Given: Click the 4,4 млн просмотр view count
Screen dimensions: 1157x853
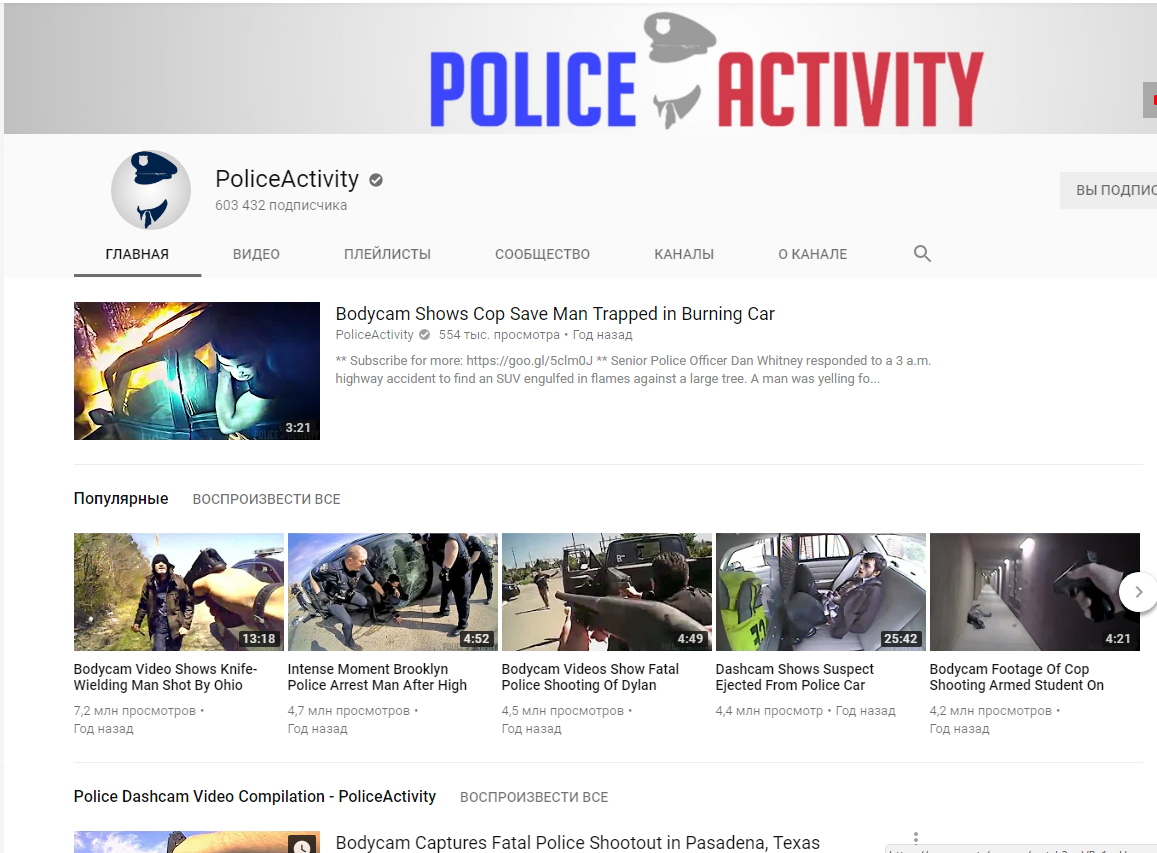Looking at the screenshot, I should [770, 711].
